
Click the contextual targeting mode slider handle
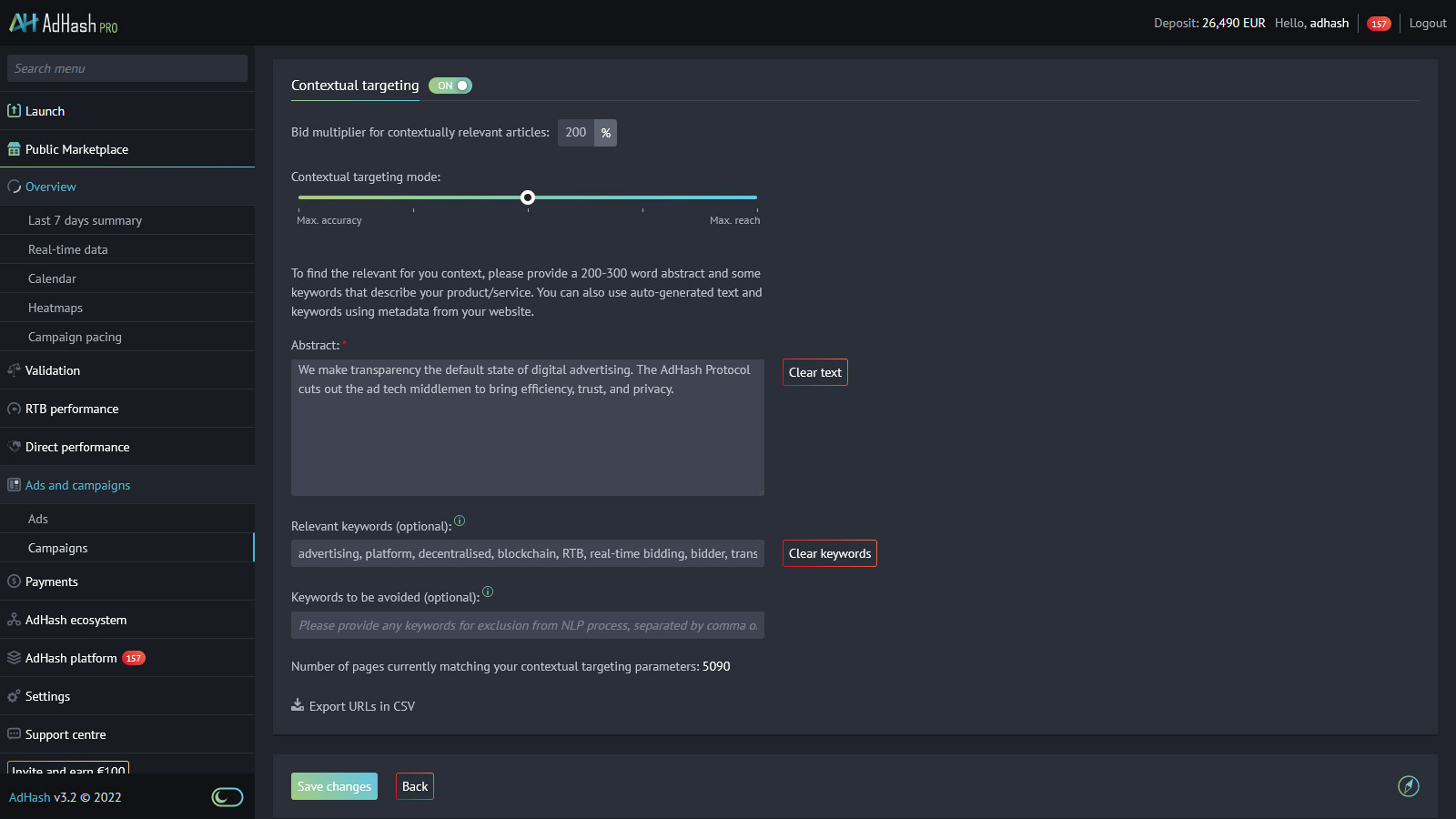[528, 197]
